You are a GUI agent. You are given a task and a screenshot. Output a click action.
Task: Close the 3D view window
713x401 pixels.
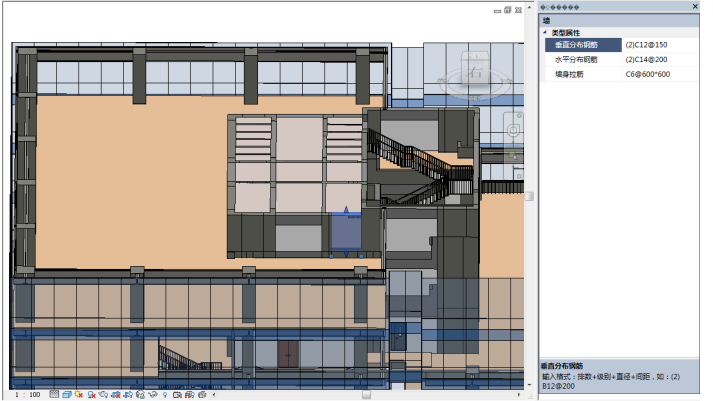[x=518, y=10]
